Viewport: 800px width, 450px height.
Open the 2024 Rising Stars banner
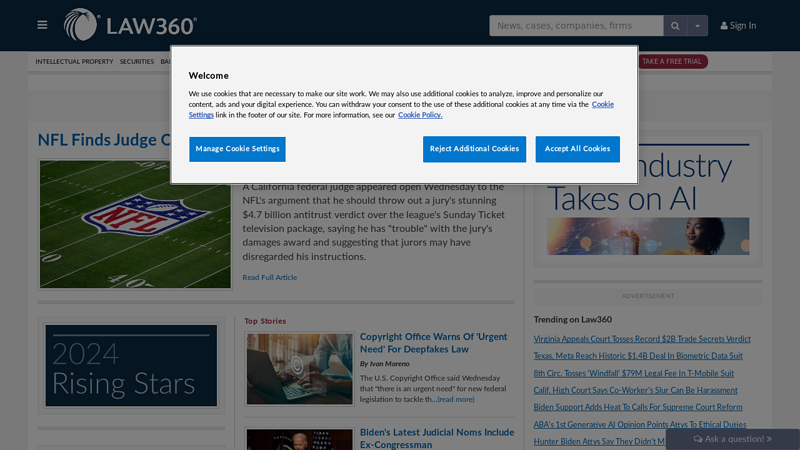coord(131,365)
